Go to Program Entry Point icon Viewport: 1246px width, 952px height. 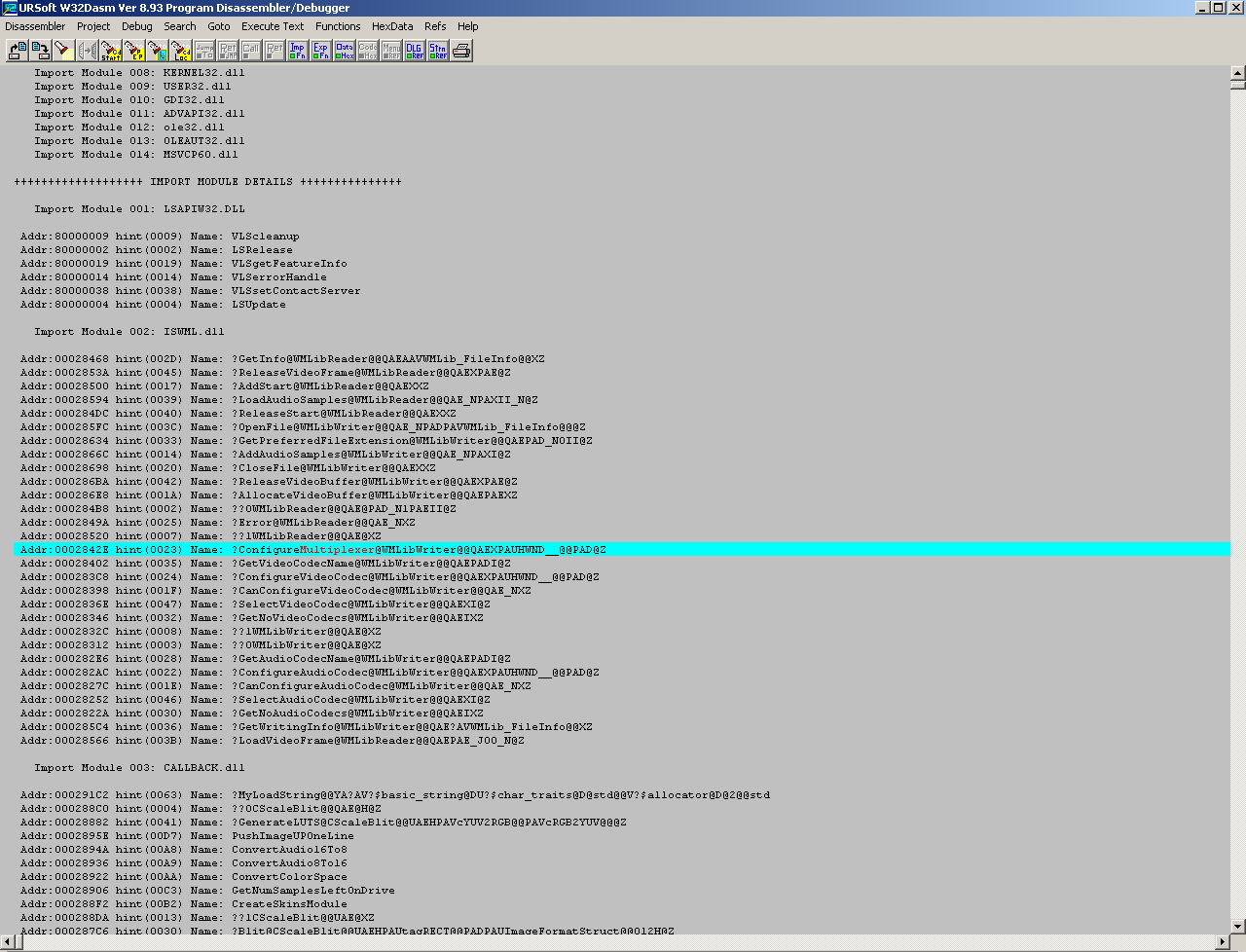click(134, 50)
